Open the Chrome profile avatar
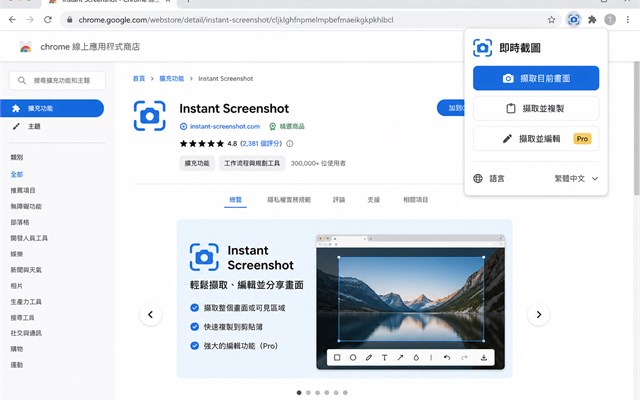 coord(610,20)
